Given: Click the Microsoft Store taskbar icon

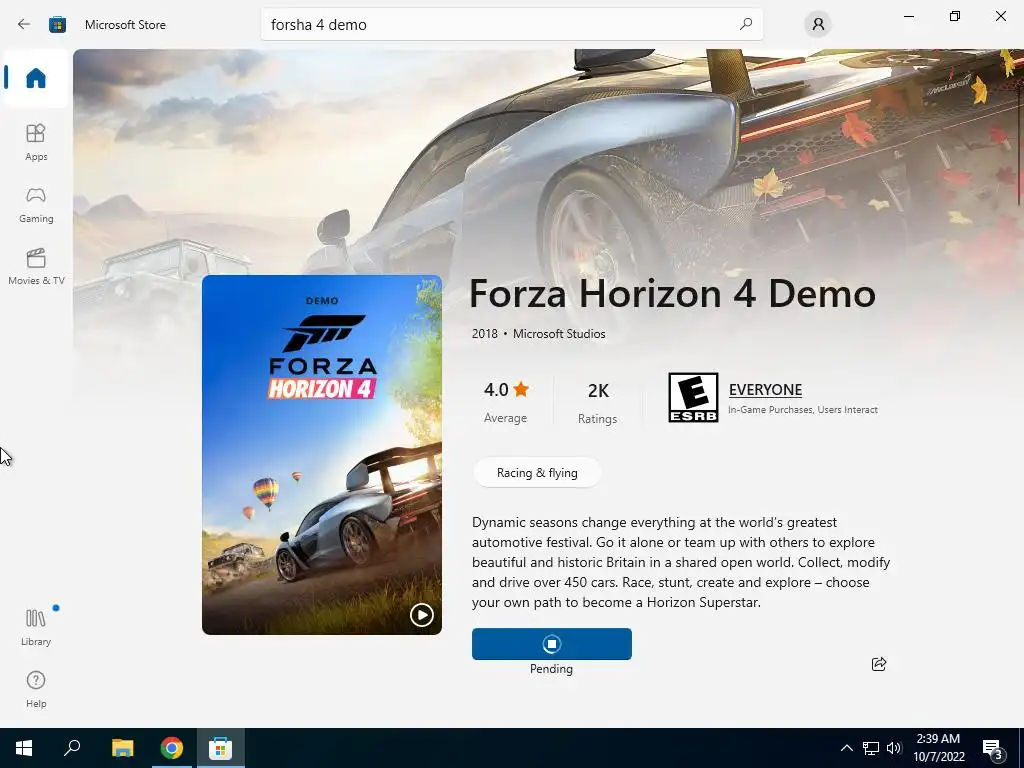Looking at the screenshot, I should click(x=220, y=748).
